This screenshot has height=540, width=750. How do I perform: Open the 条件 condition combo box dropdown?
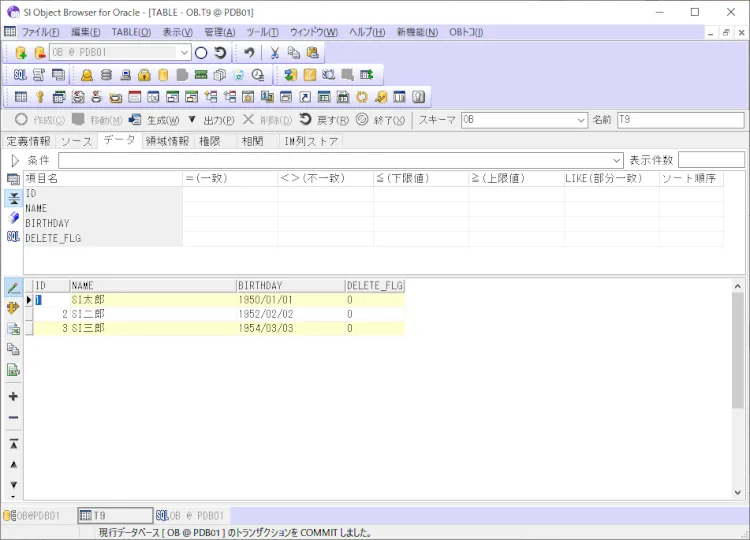click(x=616, y=161)
